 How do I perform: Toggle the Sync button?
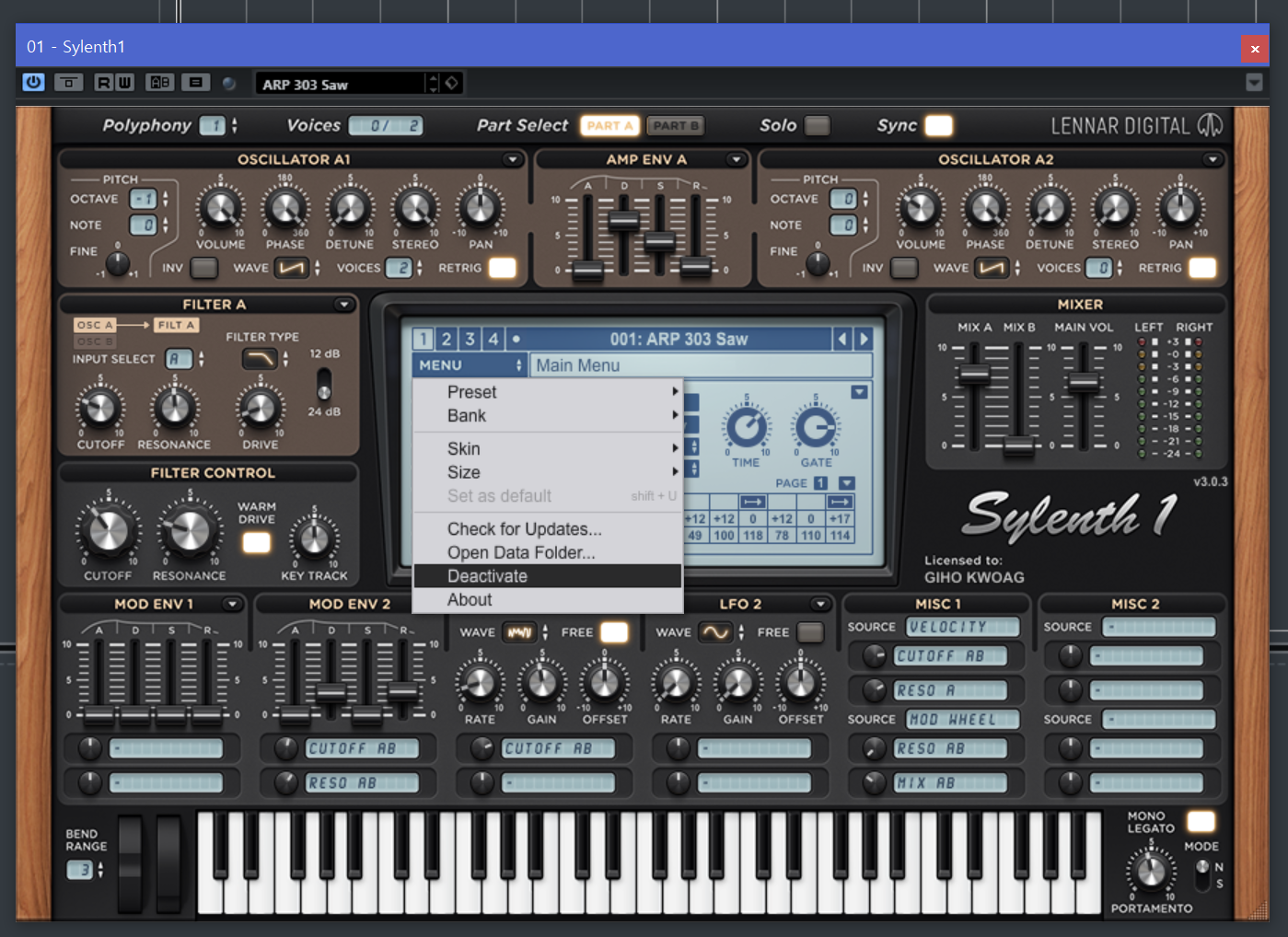tap(939, 125)
